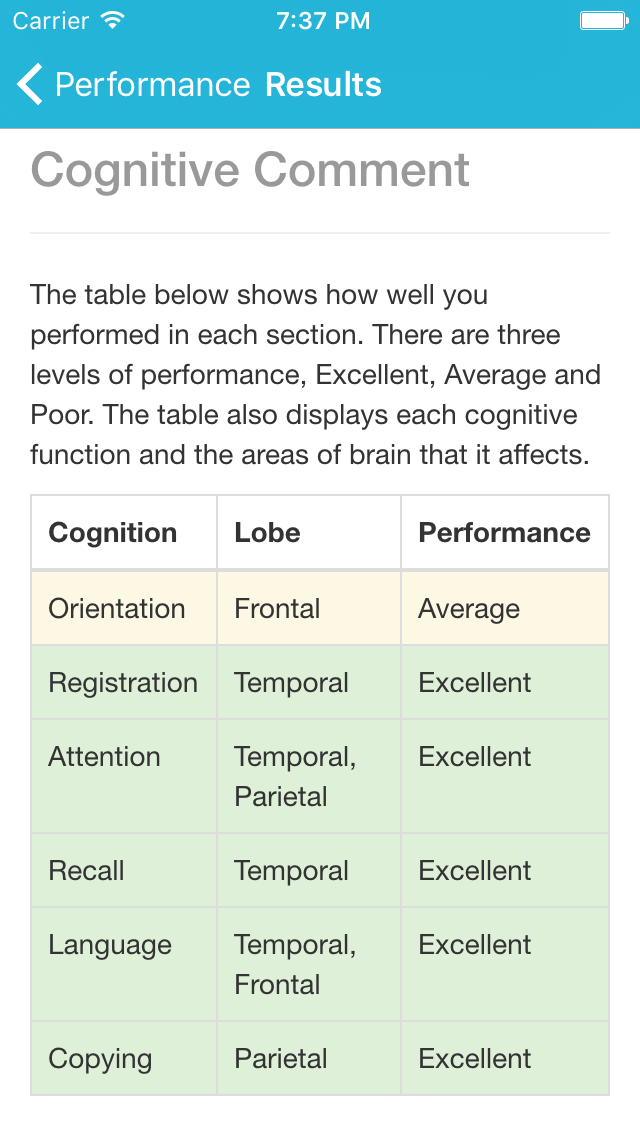
Task: Tap the Temporal, Frontal lobe cell
Action: [x=295, y=964]
